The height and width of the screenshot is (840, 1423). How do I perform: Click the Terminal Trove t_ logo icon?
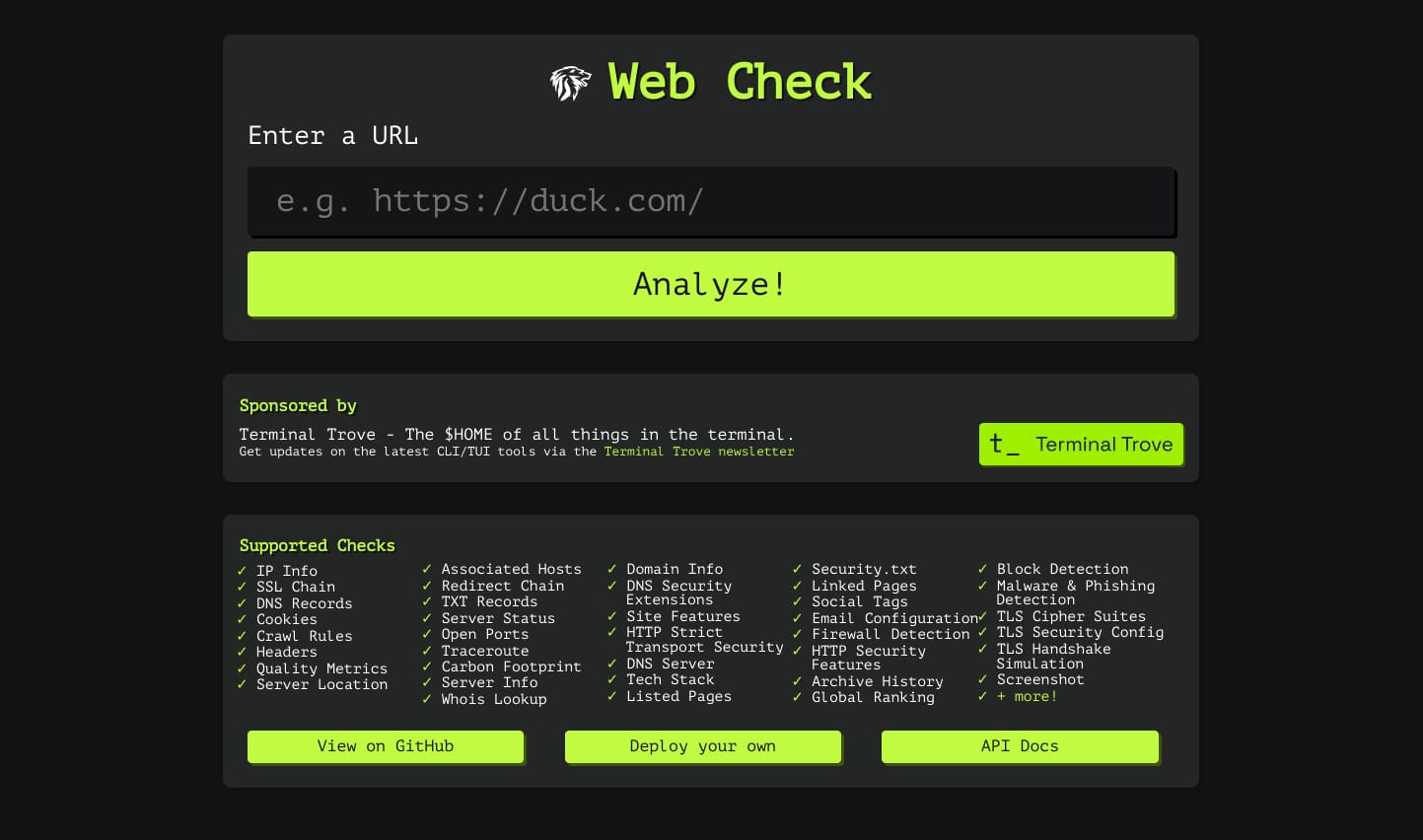click(x=1004, y=445)
